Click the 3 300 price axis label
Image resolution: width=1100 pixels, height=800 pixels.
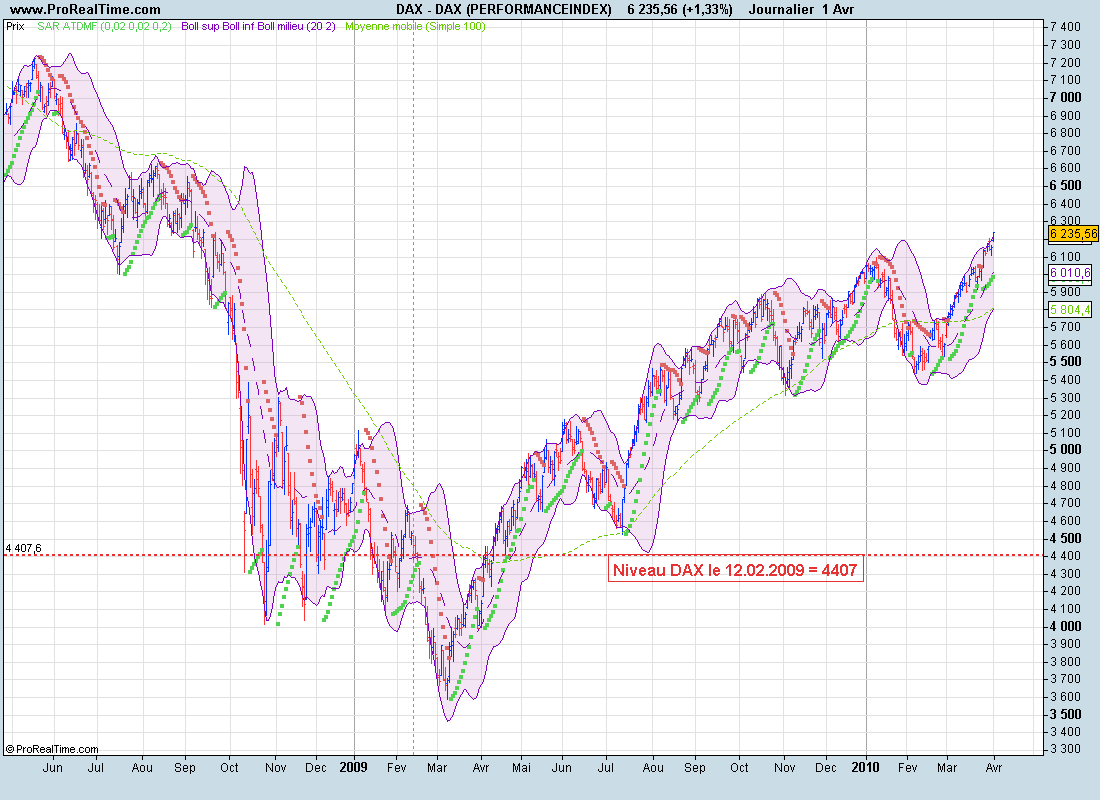tap(1066, 749)
